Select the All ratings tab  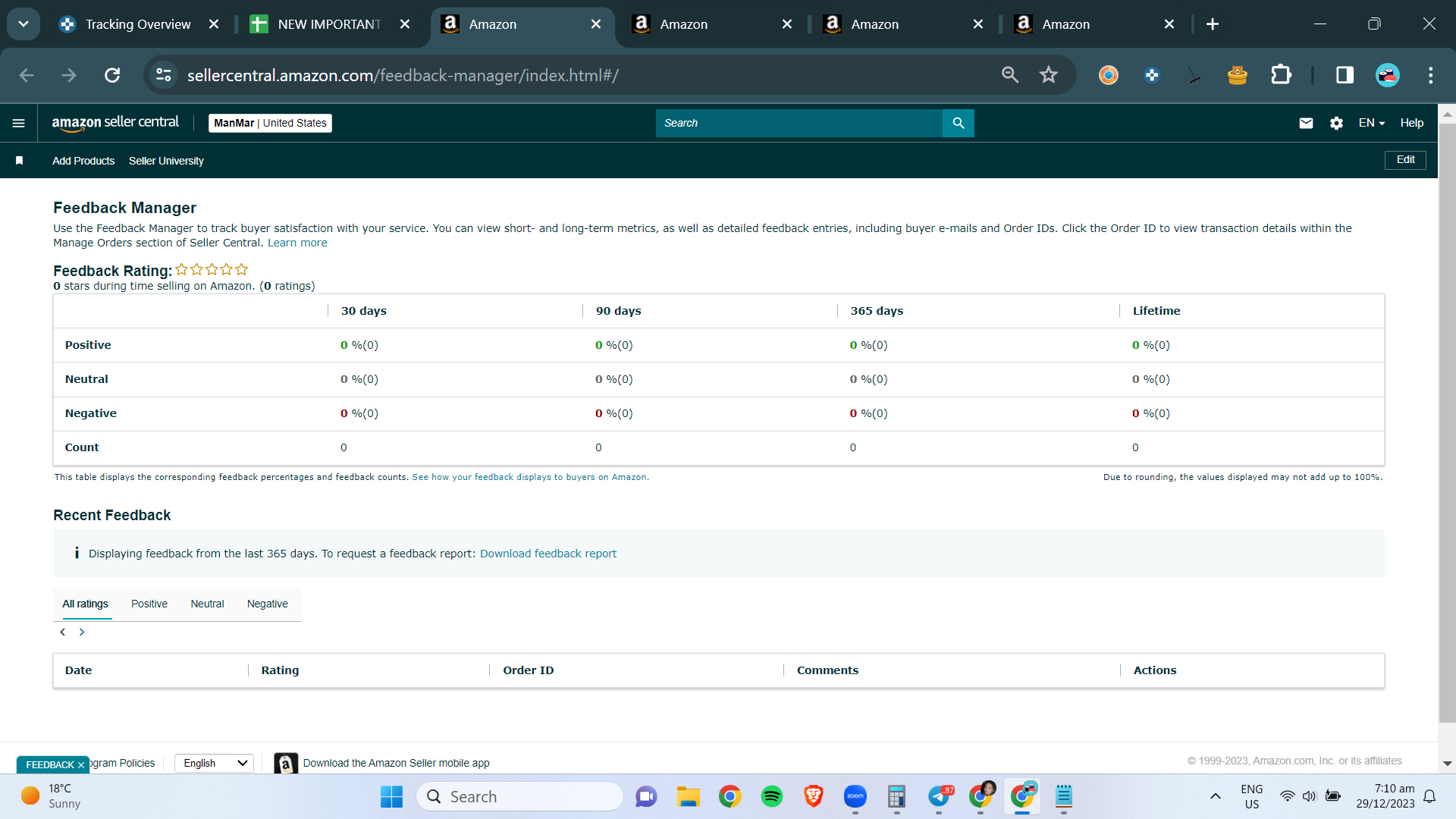pyautogui.click(x=85, y=604)
